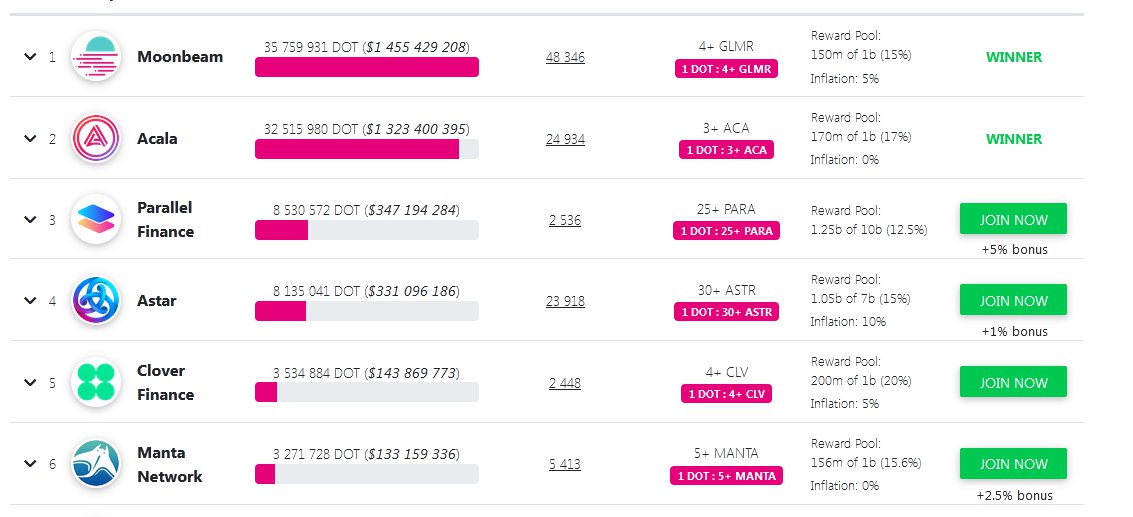Screen dimensions: 1133x517
Task: Click the Manta Network logo icon
Action: 96,464
